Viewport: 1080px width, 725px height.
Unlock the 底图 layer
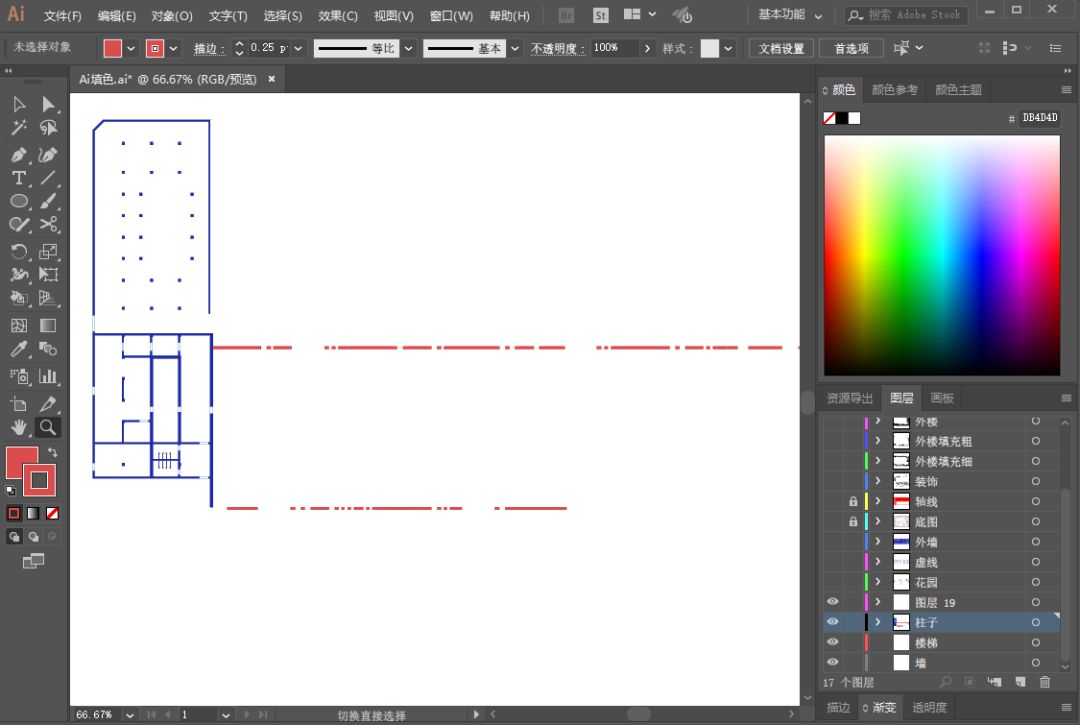(853, 522)
